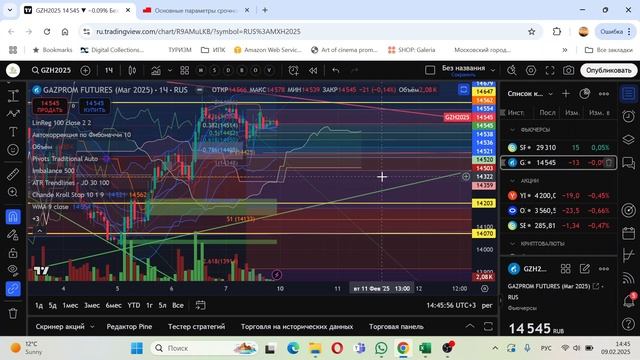The width and height of the screenshot is (640, 360).
Task: Click Windows Start button
Action: (137, 348)
